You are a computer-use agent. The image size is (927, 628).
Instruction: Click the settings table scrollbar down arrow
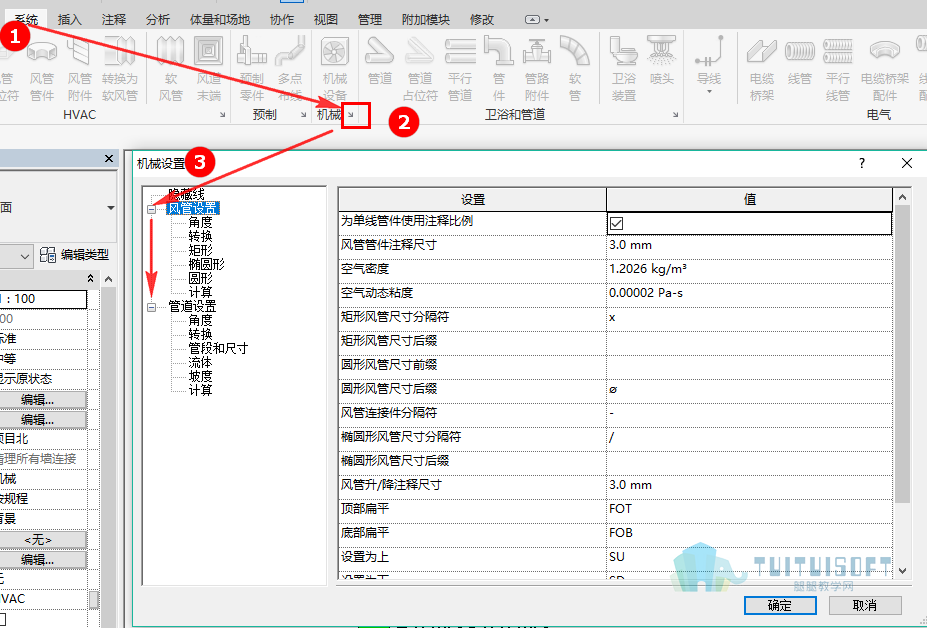pyautogui.click(x=902, y=571)
